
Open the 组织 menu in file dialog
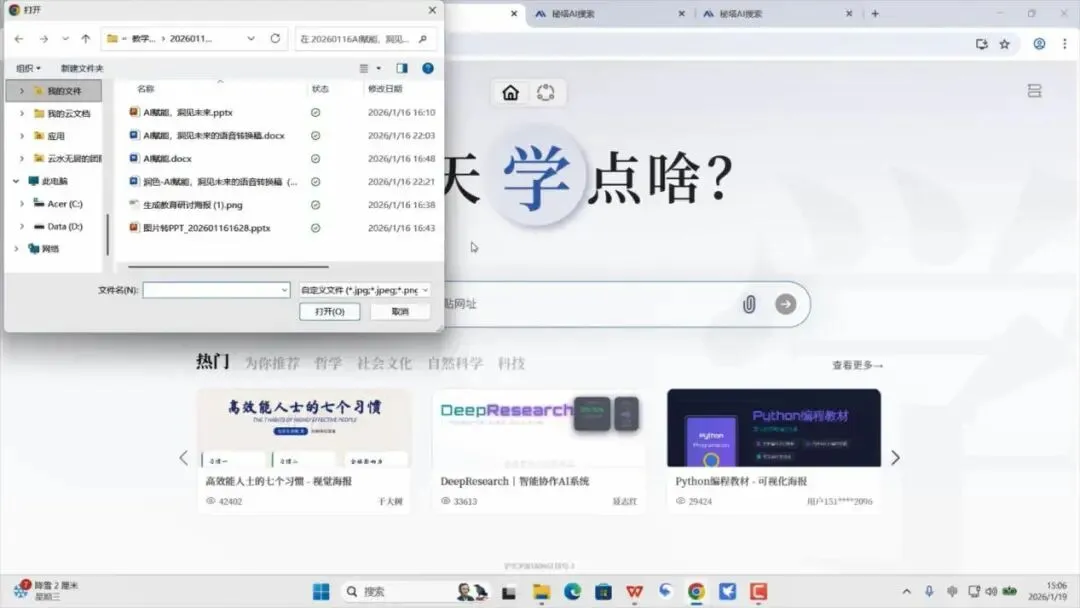(x=28, y=68)
